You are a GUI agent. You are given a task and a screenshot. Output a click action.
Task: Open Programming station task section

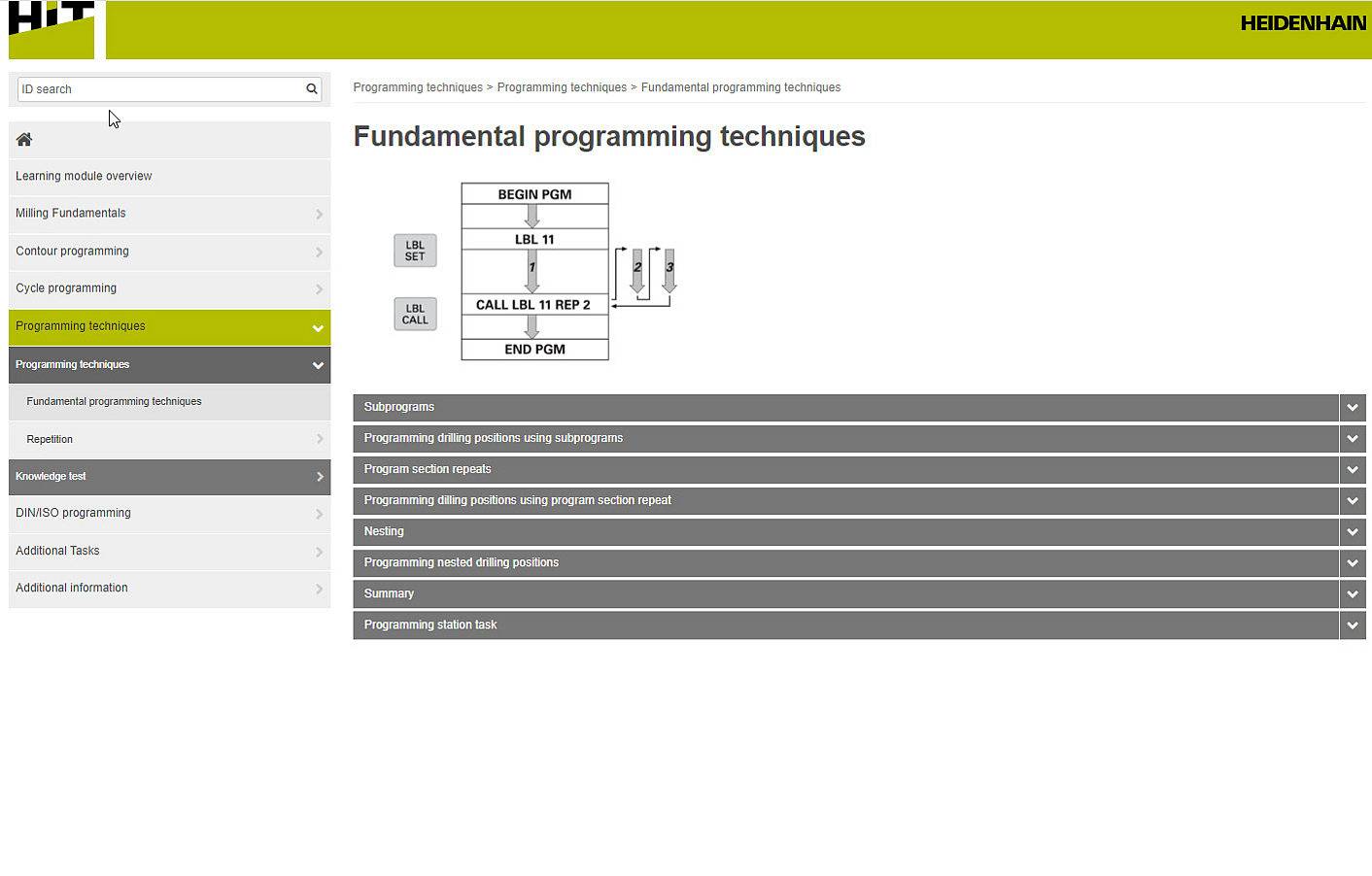click(430, 624)
